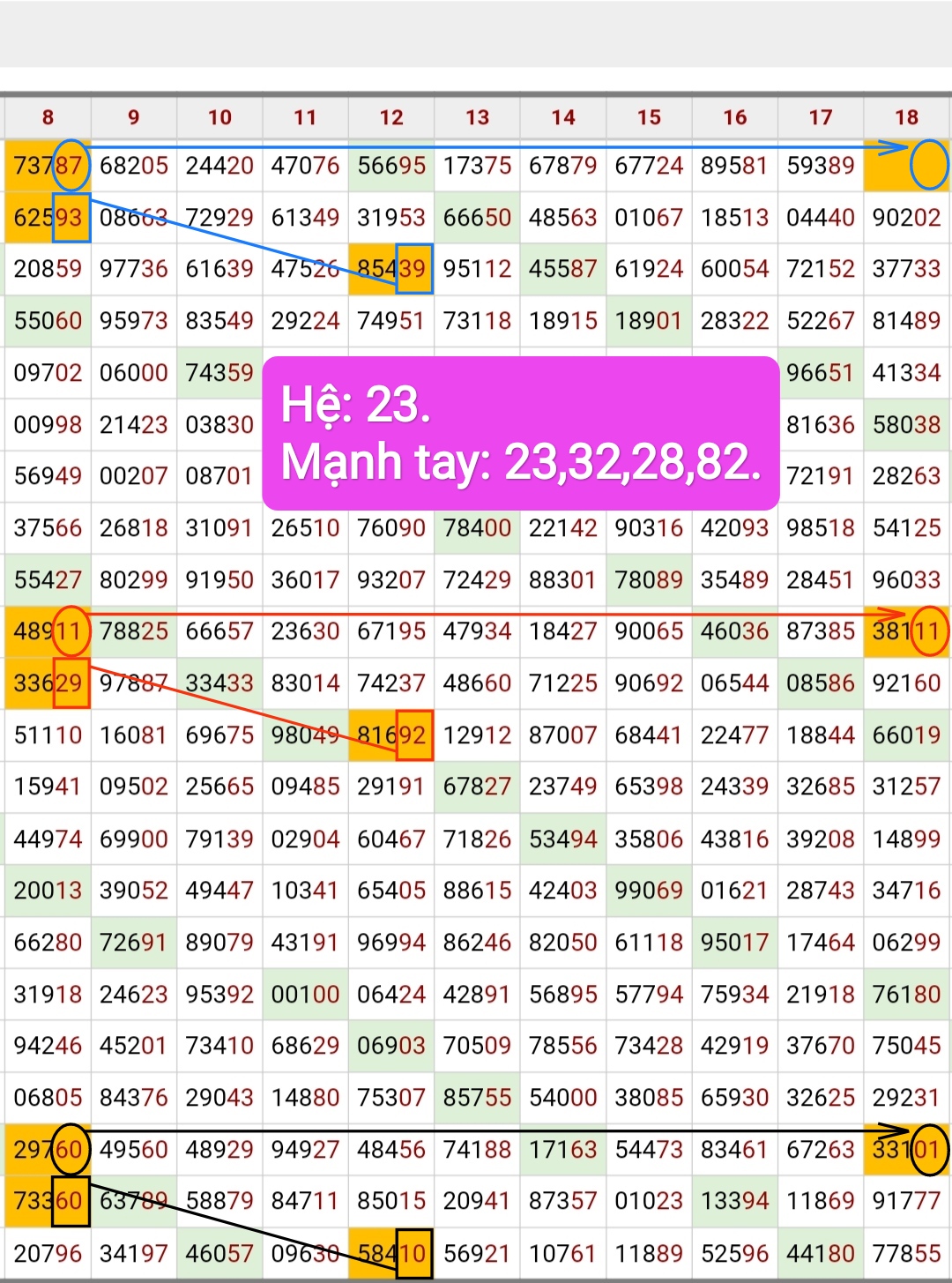Select the green cell 55060
This screenshot has width=952, height=1283.
(48, 321)
